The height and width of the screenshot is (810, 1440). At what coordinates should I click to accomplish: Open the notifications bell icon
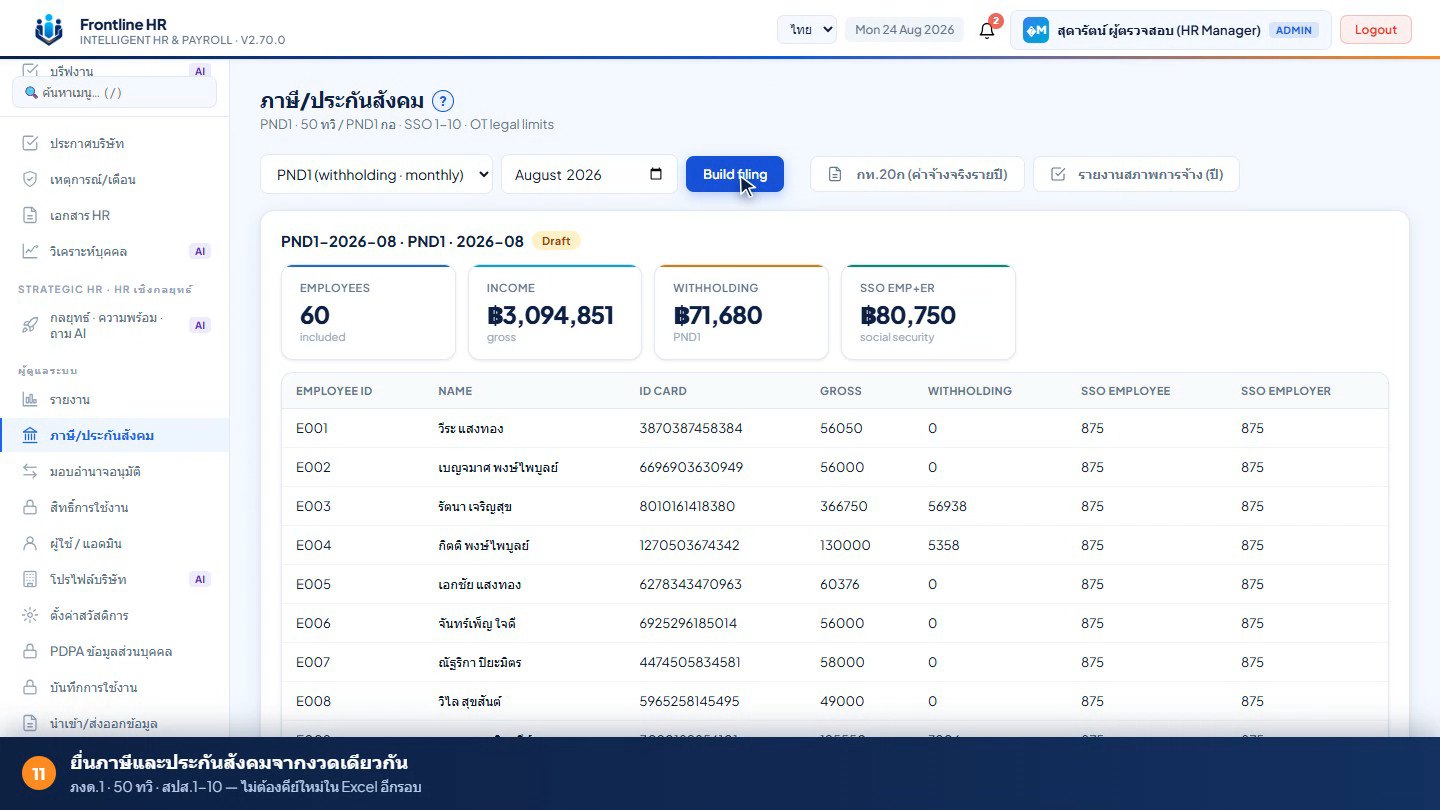987,30
